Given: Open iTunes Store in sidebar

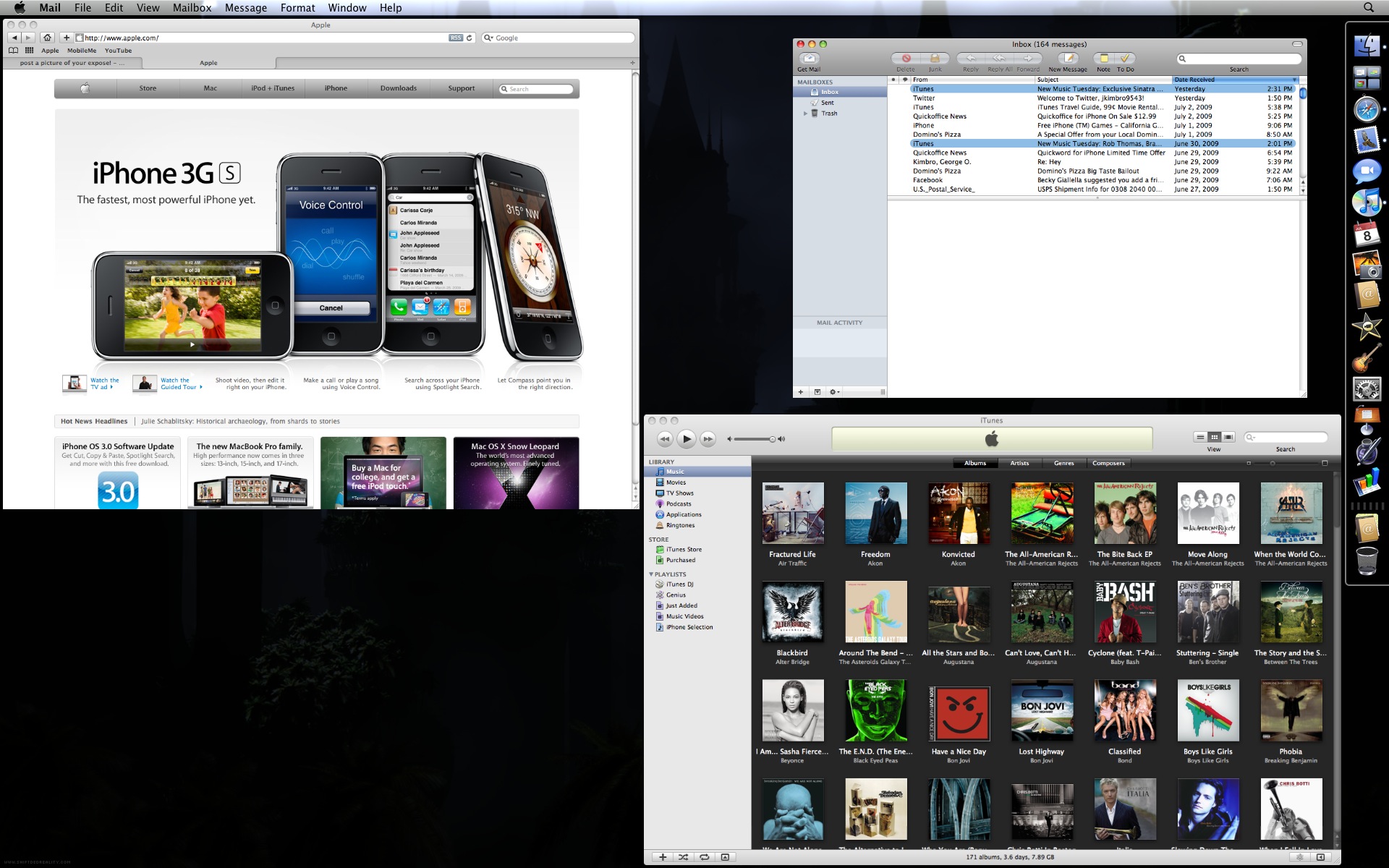Looking at the screenshot, I should click(697, 550).
